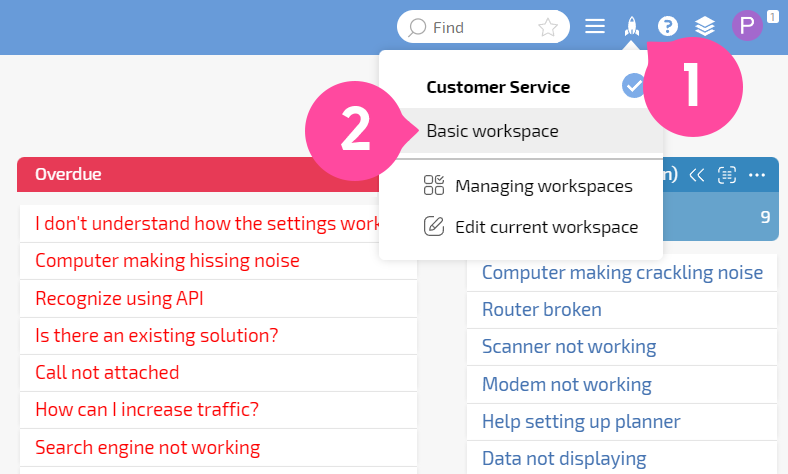Click the column focus frame icon

[x=727, y=175]
